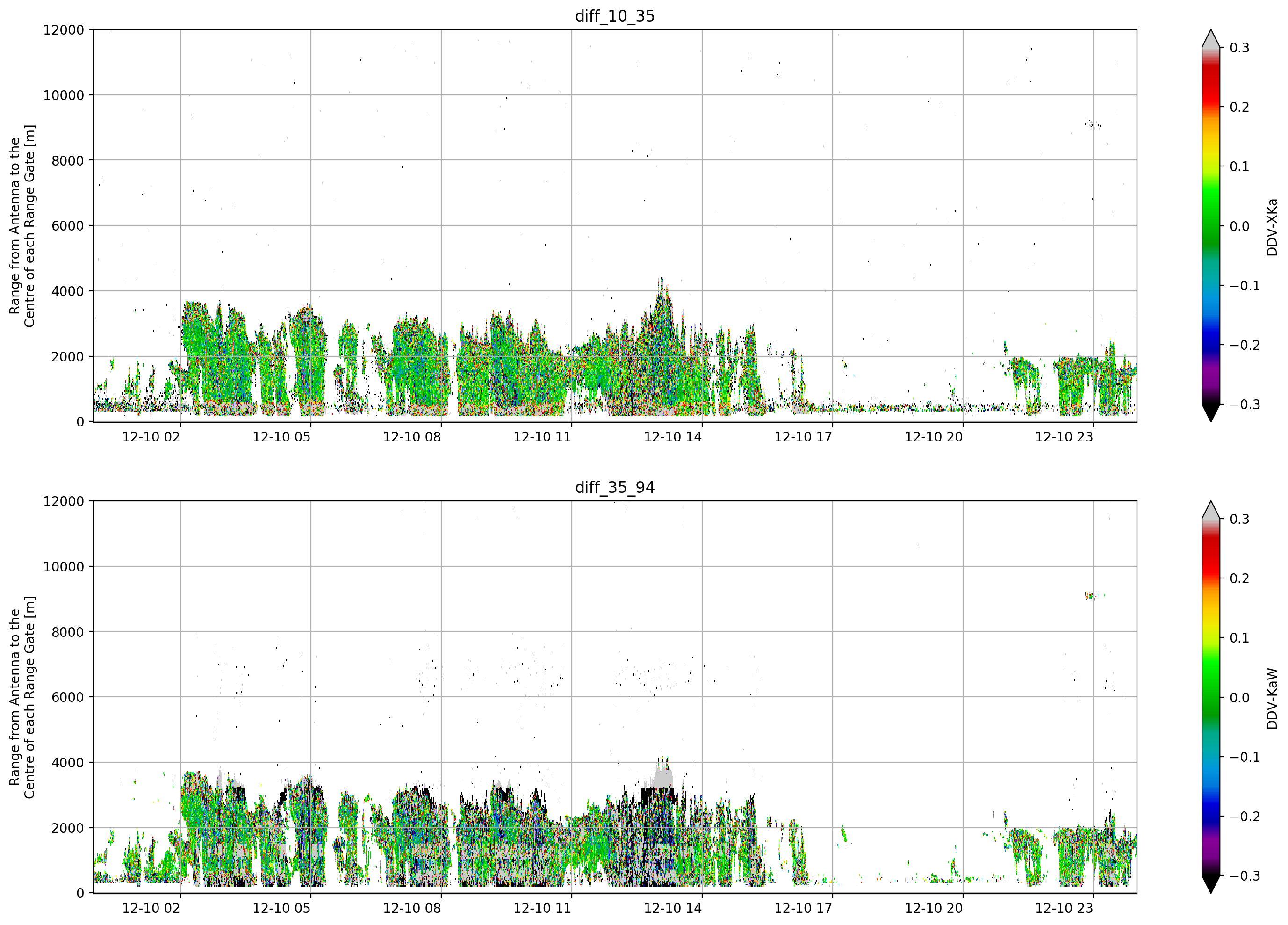Screen dimensions: 1288x925
Task: Click the 0.1 tick on DDV-KaW colorbar
Action: coord(1239,638)
